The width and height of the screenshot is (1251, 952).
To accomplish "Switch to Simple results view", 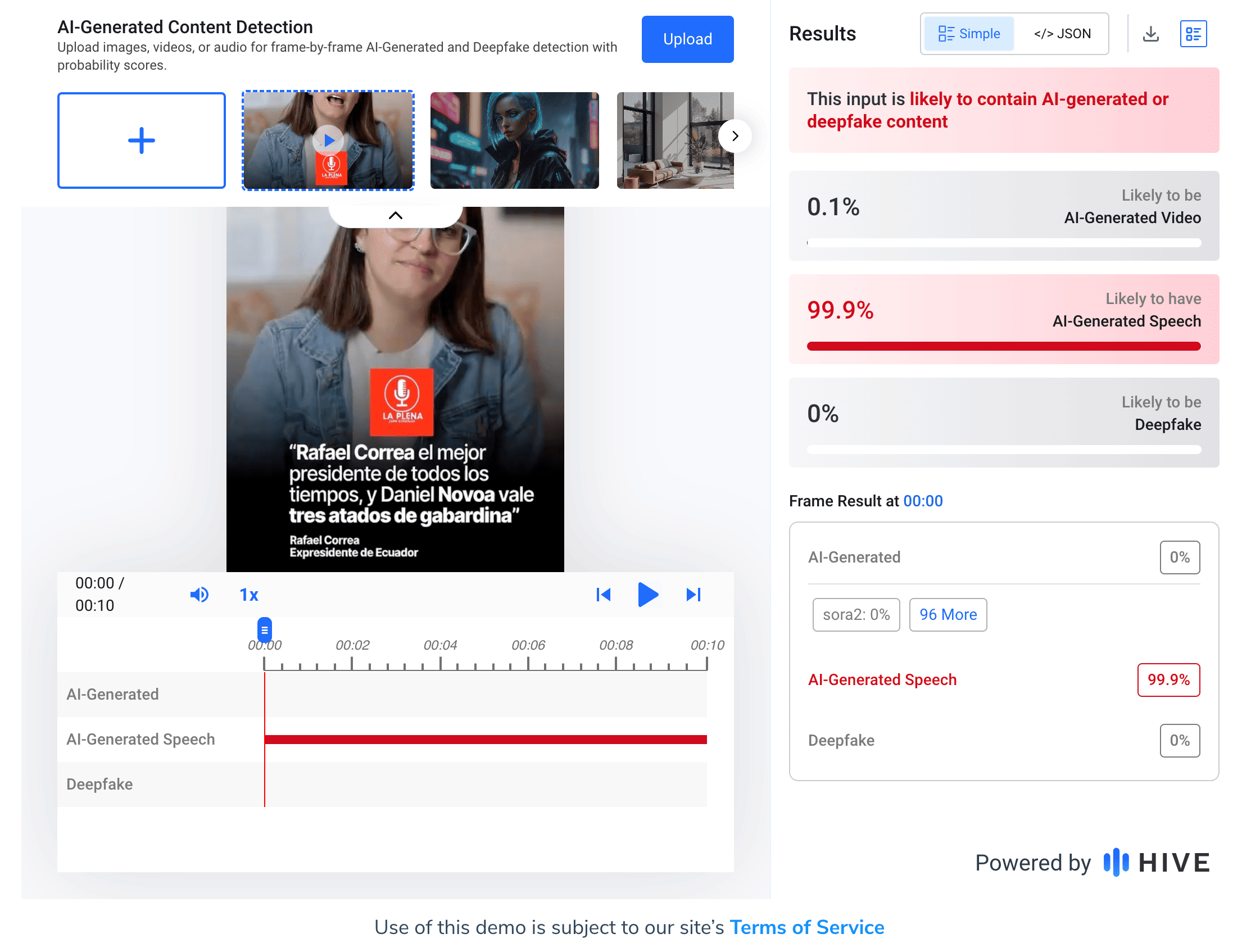I will pyautogui.click(x=968, y=34).
